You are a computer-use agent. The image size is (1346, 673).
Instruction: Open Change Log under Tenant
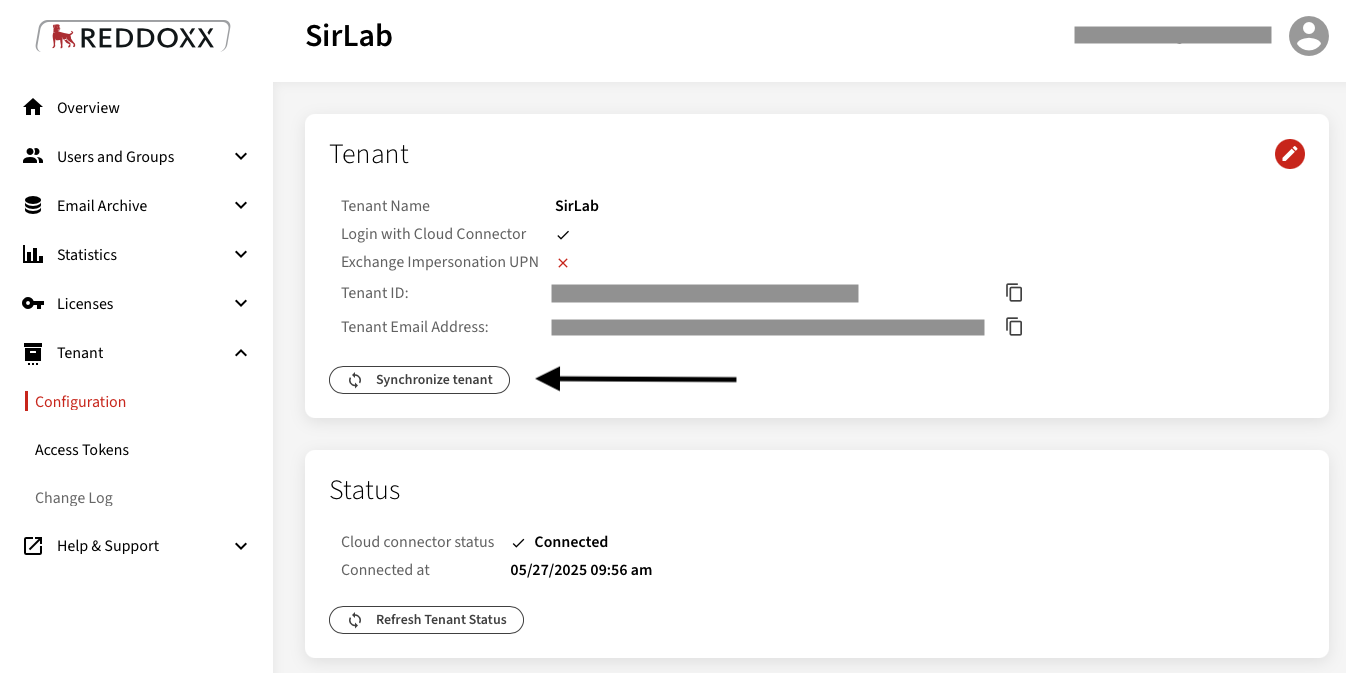click(x=74, y=497)
